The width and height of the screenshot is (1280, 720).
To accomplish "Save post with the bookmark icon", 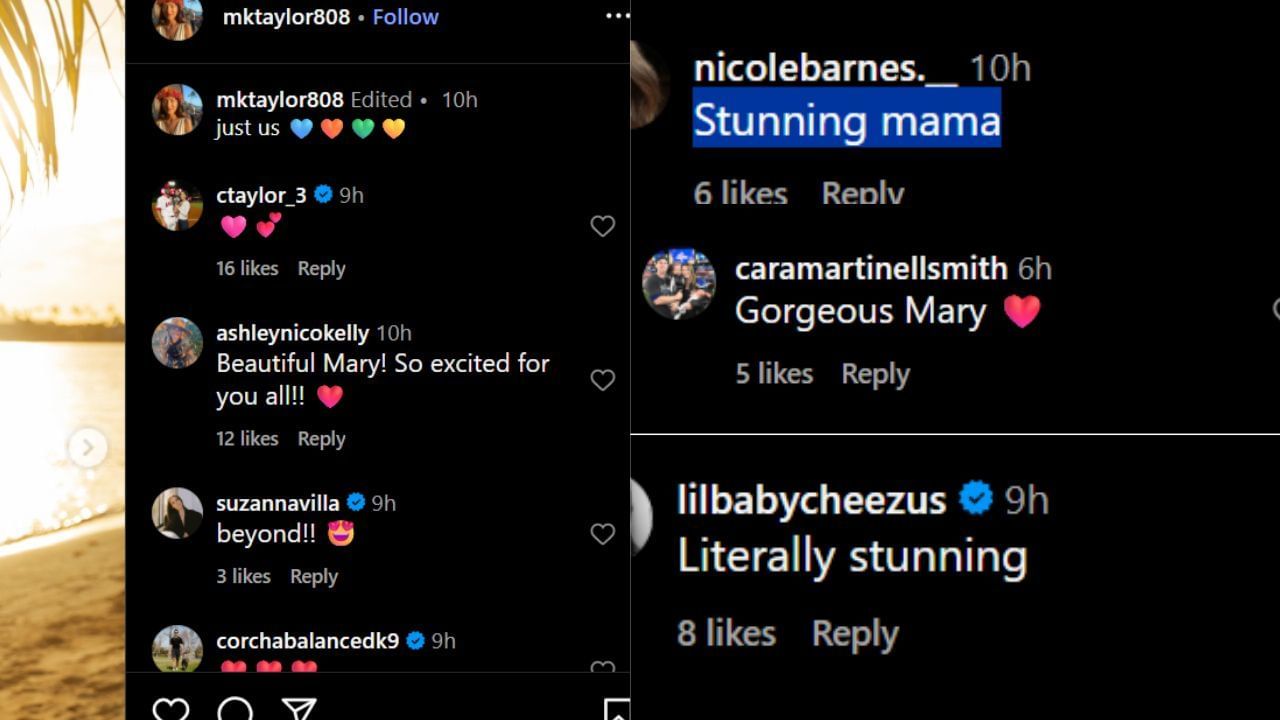I will tap(617, 709).
